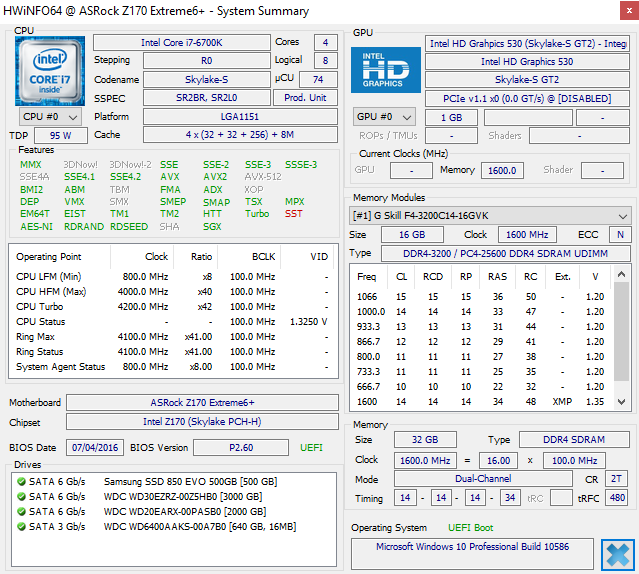Screen dimensions: 639x574
Task: Click the module Size 16 GB field
Action: [412, 235]
